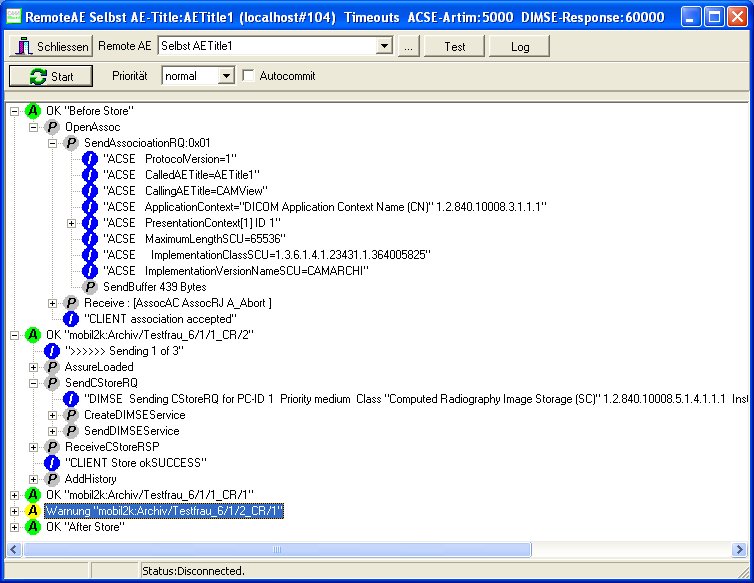Expand the Warnung Testfrau_6/1/2_CR/1 node
Viewport: 754px width, 583px height.
coord(14,511)
